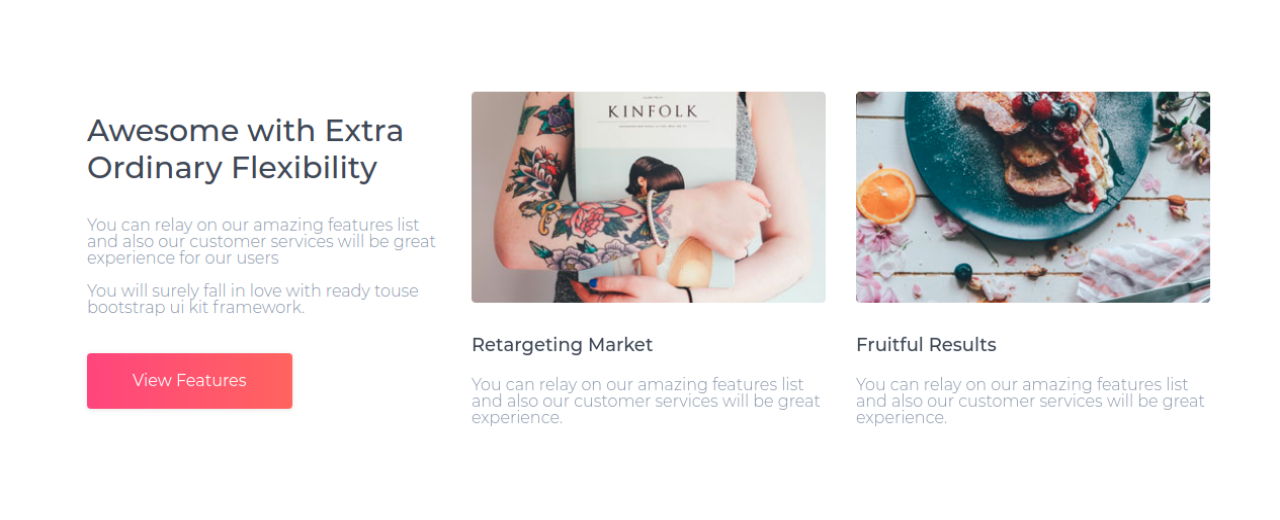The image size is (1280, 520).
Task: Select the Retargeting Market heading
Action: pyautogui.click(x=562, y=345)
